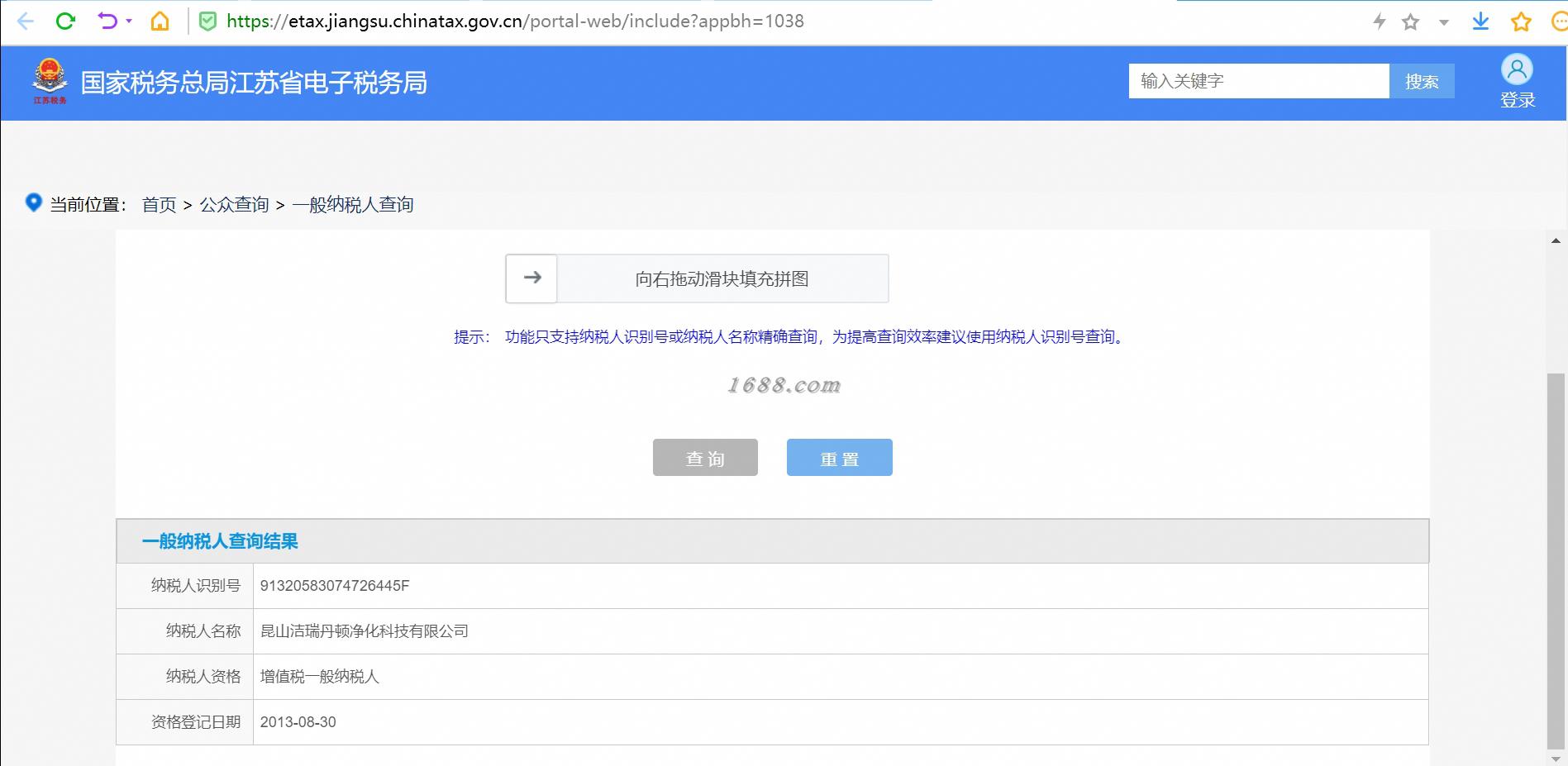Click the 纳税人识别号 label
The image size is (1568, 766).
(196, 586)
